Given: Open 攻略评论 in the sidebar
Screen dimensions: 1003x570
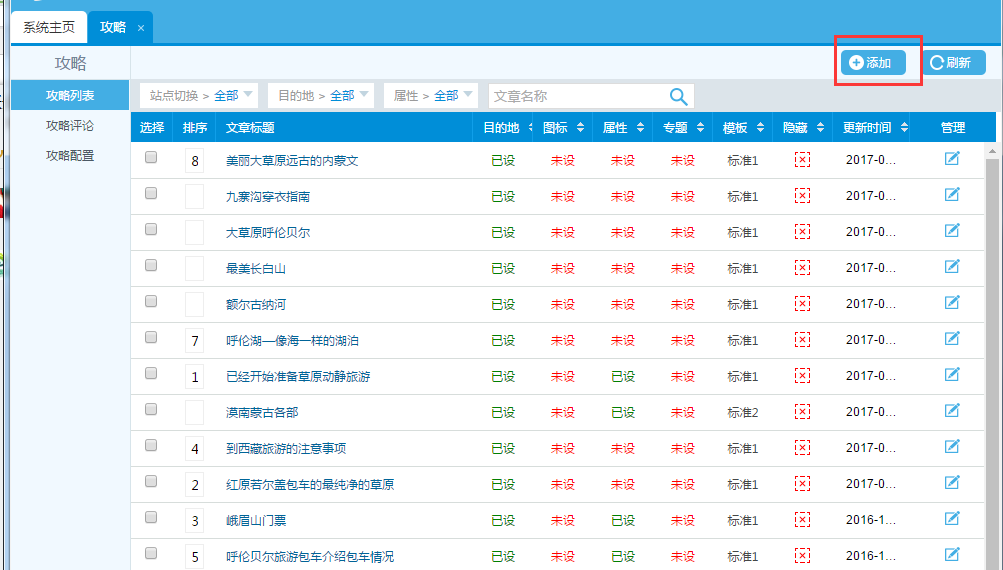Looking at the screenshot, I should coord(70,125).
